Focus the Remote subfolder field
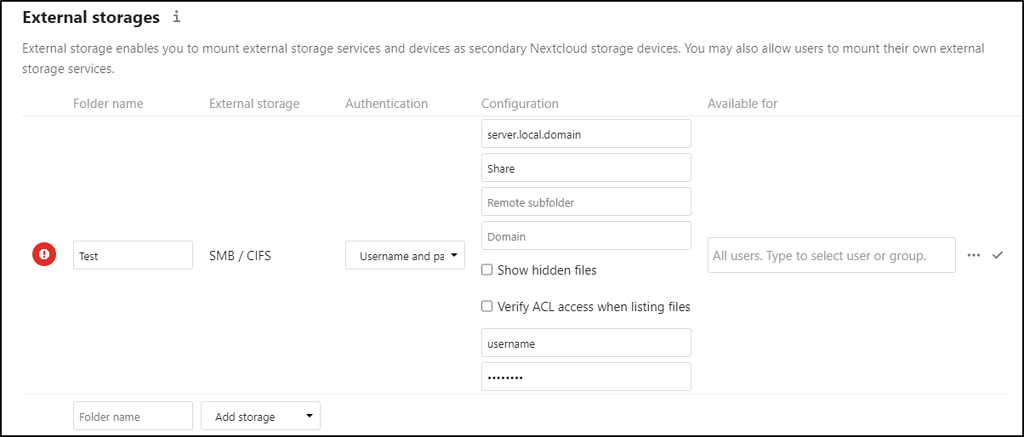The height and width of the screenshot is (437, 1024). (586, 202)
